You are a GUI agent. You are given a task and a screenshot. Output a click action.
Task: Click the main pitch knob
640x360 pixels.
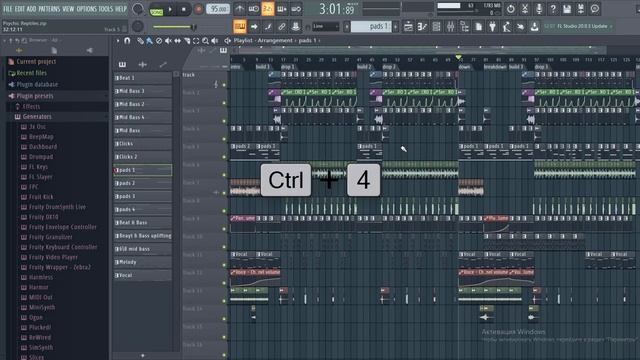(138, 27)
